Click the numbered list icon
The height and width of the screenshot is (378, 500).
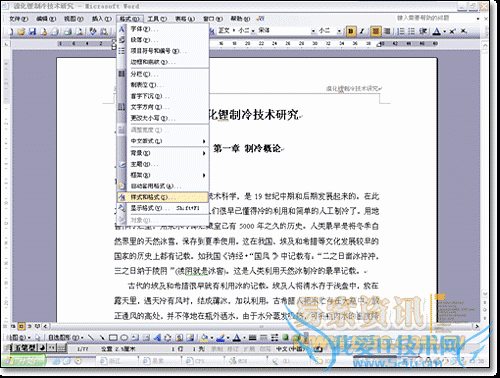401,31
